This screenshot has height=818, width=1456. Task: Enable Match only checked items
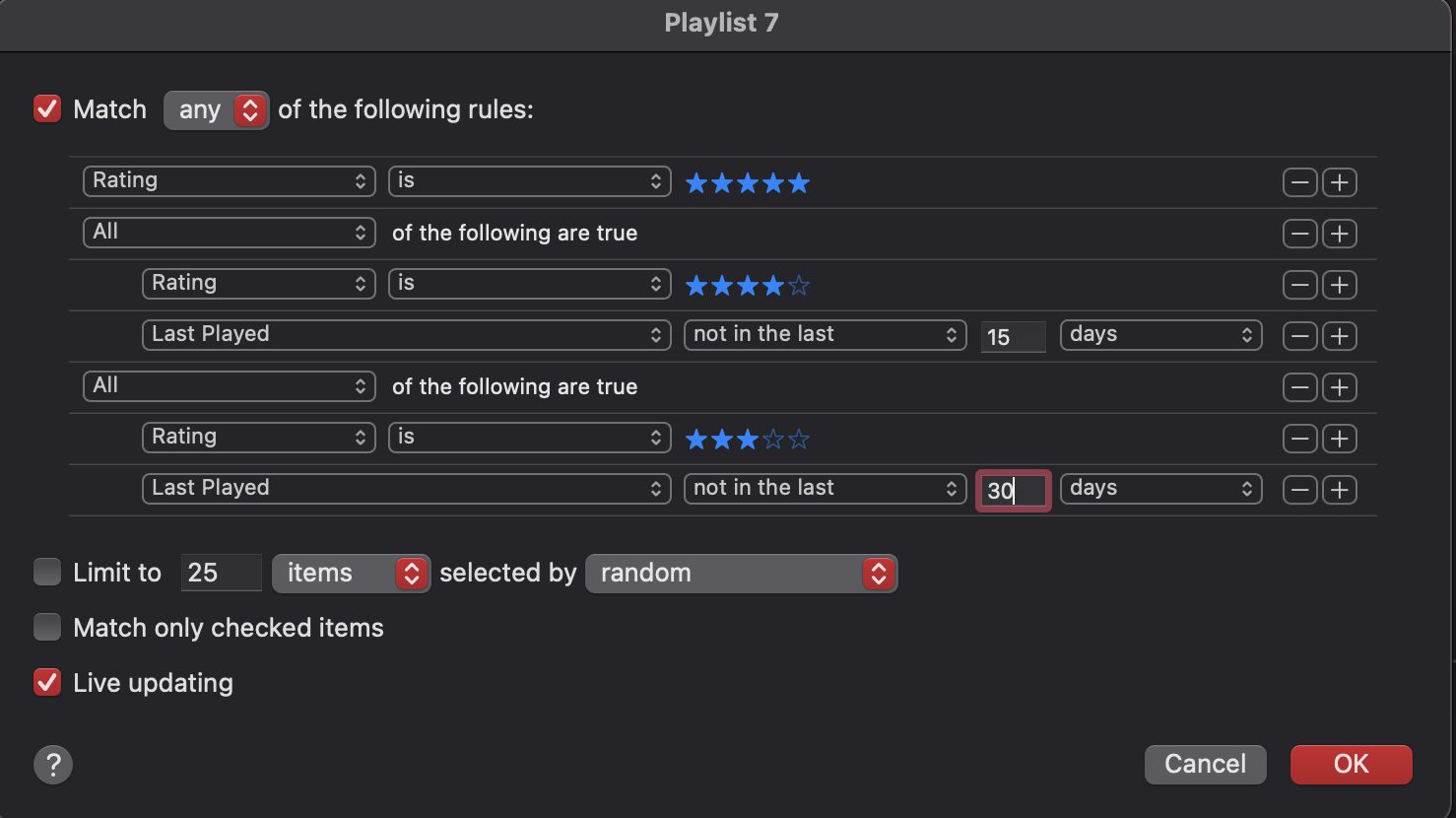click(47, 628)
